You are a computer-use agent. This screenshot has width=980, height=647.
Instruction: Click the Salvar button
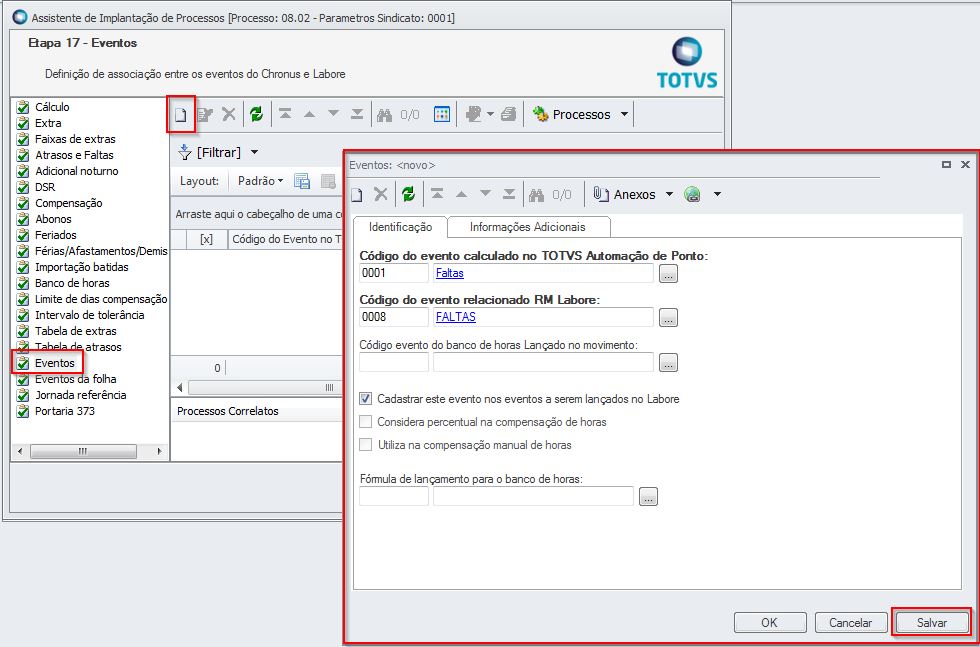(932, 623)
